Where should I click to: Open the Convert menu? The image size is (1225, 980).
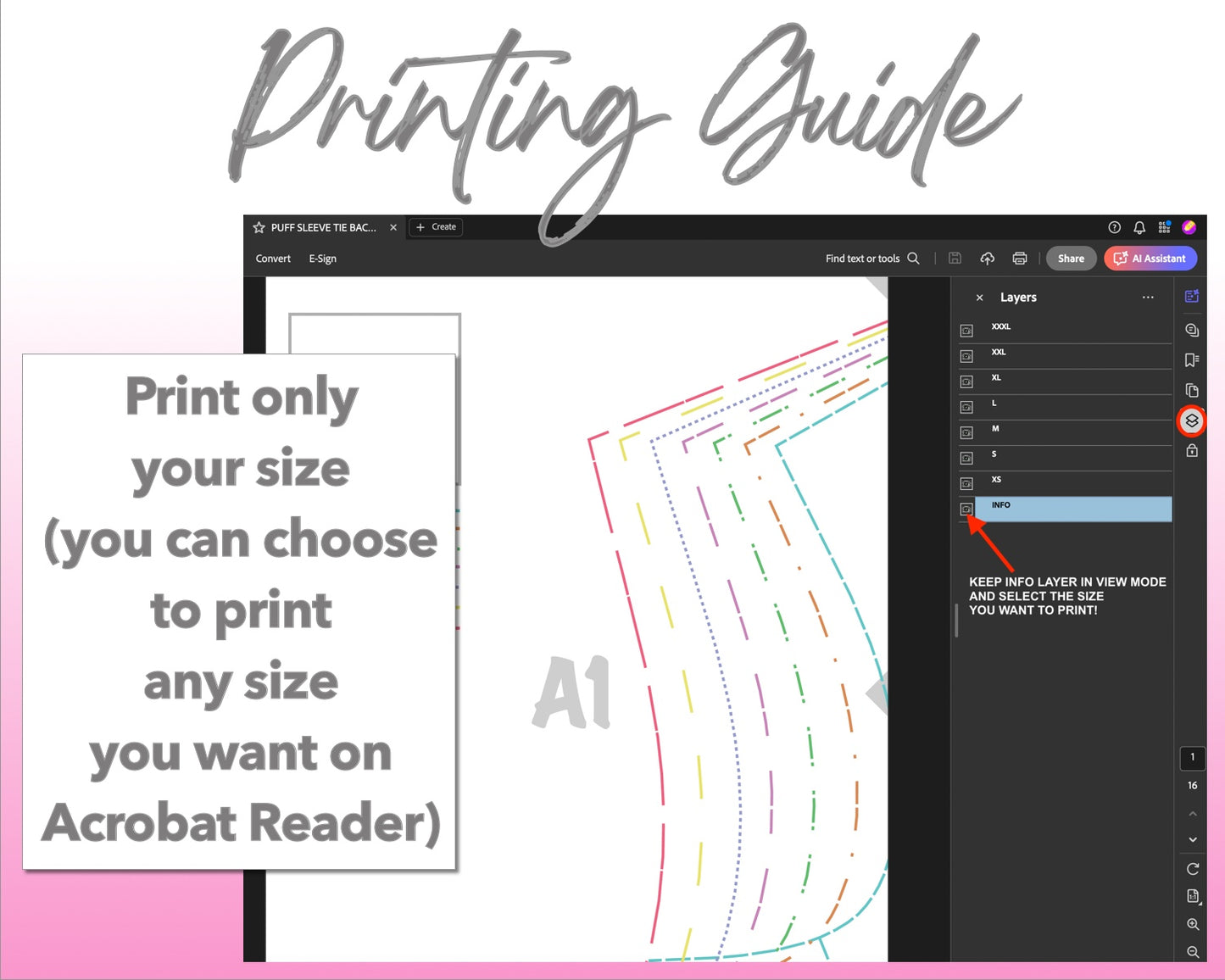click(x=273, y=259)
